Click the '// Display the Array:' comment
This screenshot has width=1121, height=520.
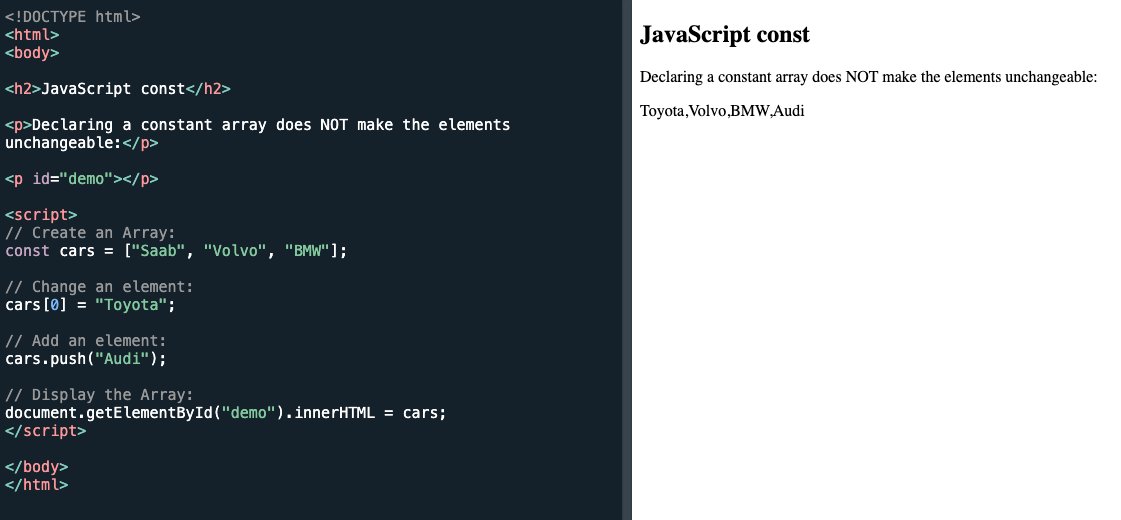[x=99, y=395]
